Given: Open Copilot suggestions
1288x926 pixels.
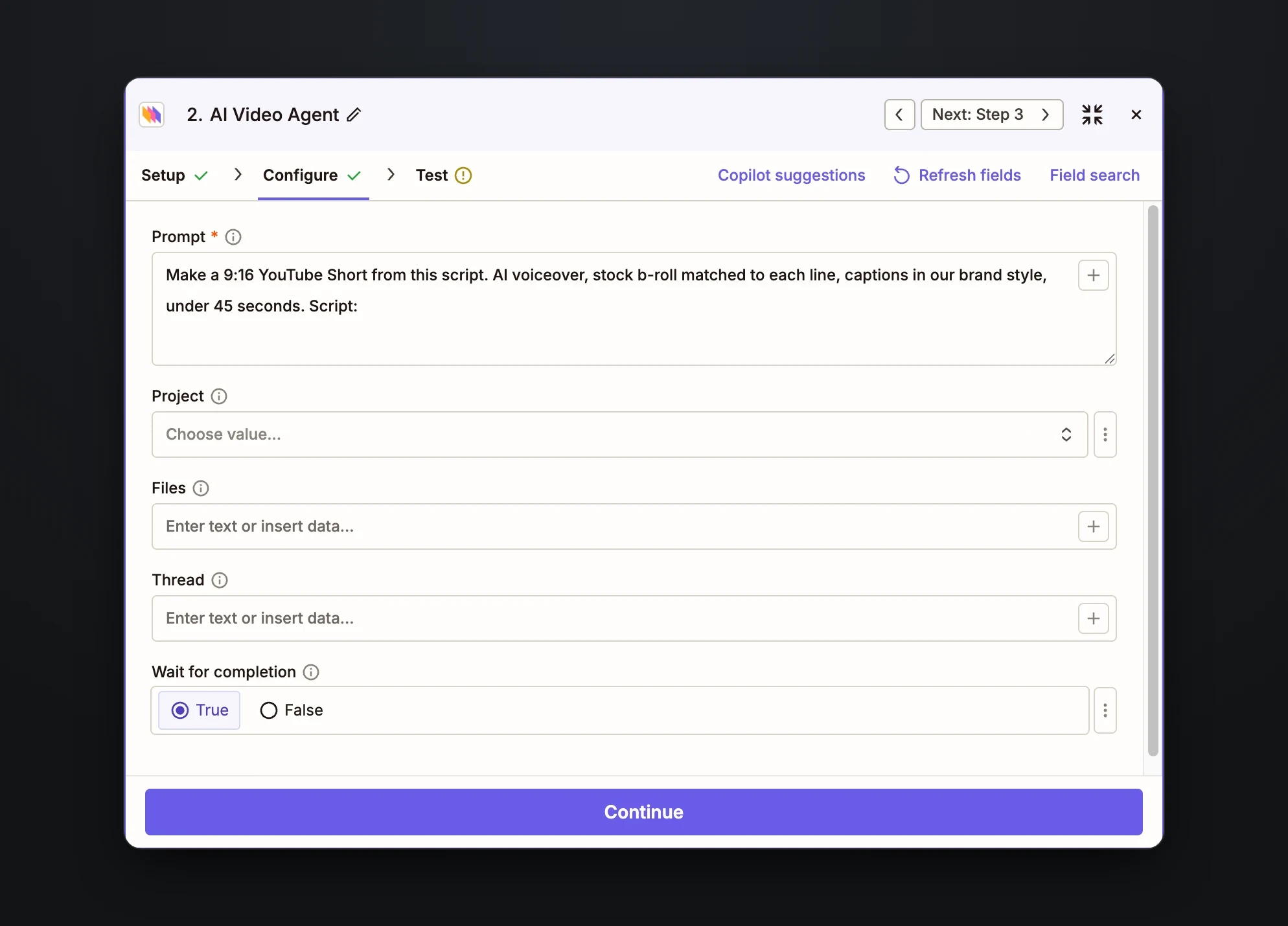Looking at the screenshot, I should tap(792, 175).
